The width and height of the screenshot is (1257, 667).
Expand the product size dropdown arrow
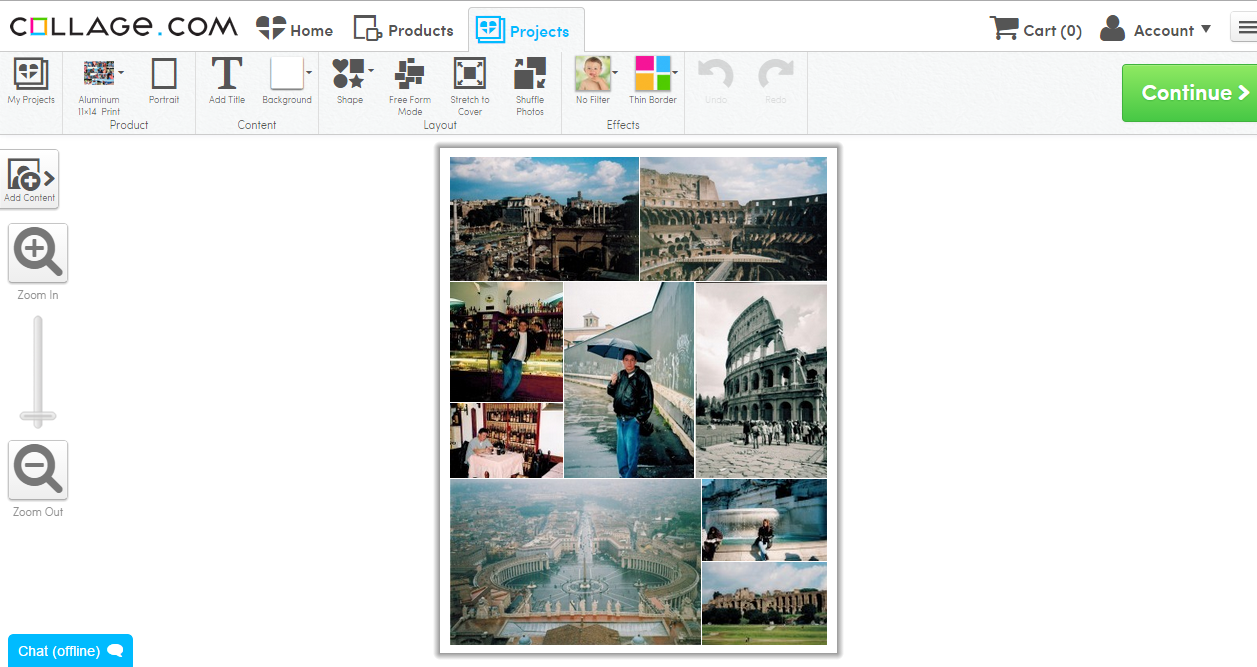coord(121,72)
